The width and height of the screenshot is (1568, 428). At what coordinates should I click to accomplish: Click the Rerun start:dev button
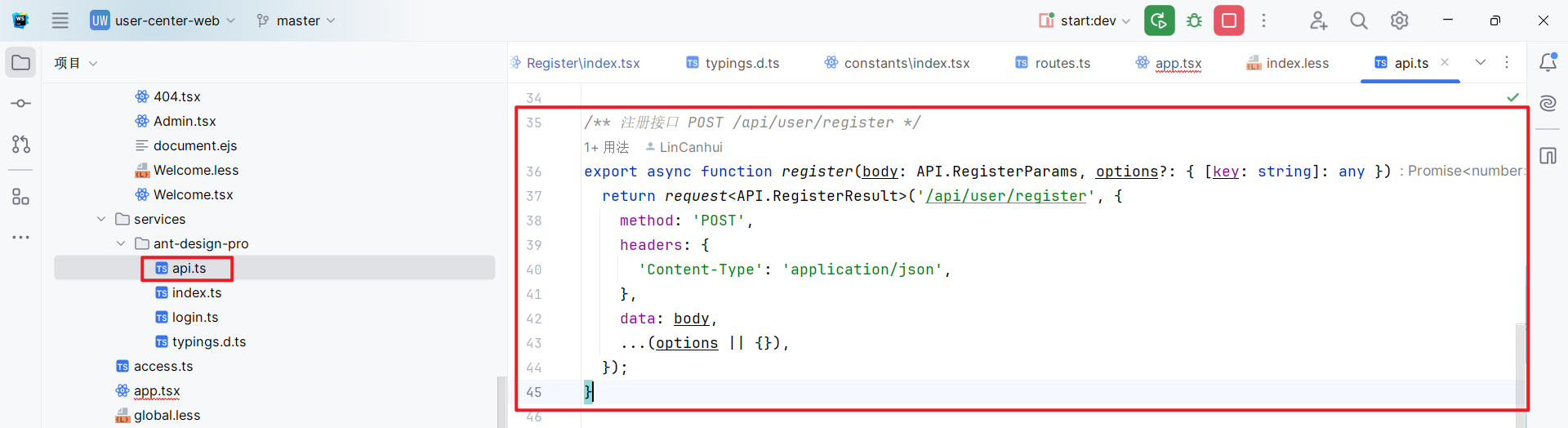[1159, 20]
